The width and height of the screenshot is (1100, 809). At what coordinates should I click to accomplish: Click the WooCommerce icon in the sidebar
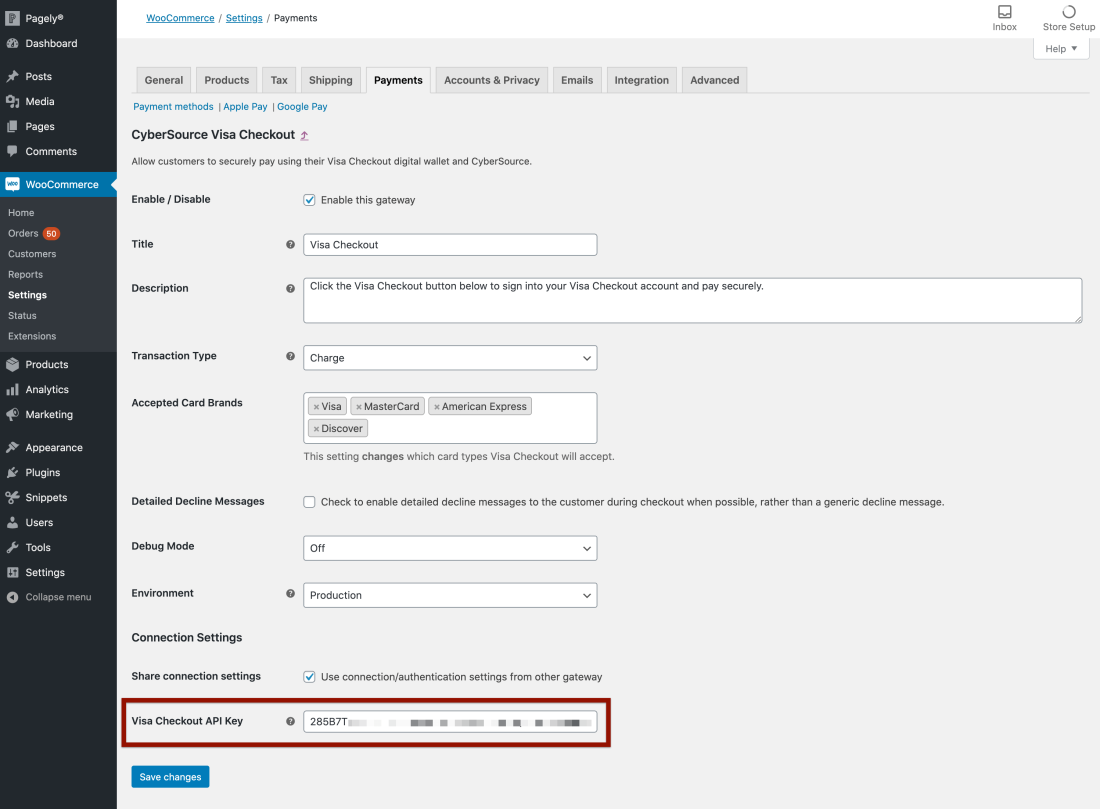[11, 185]
